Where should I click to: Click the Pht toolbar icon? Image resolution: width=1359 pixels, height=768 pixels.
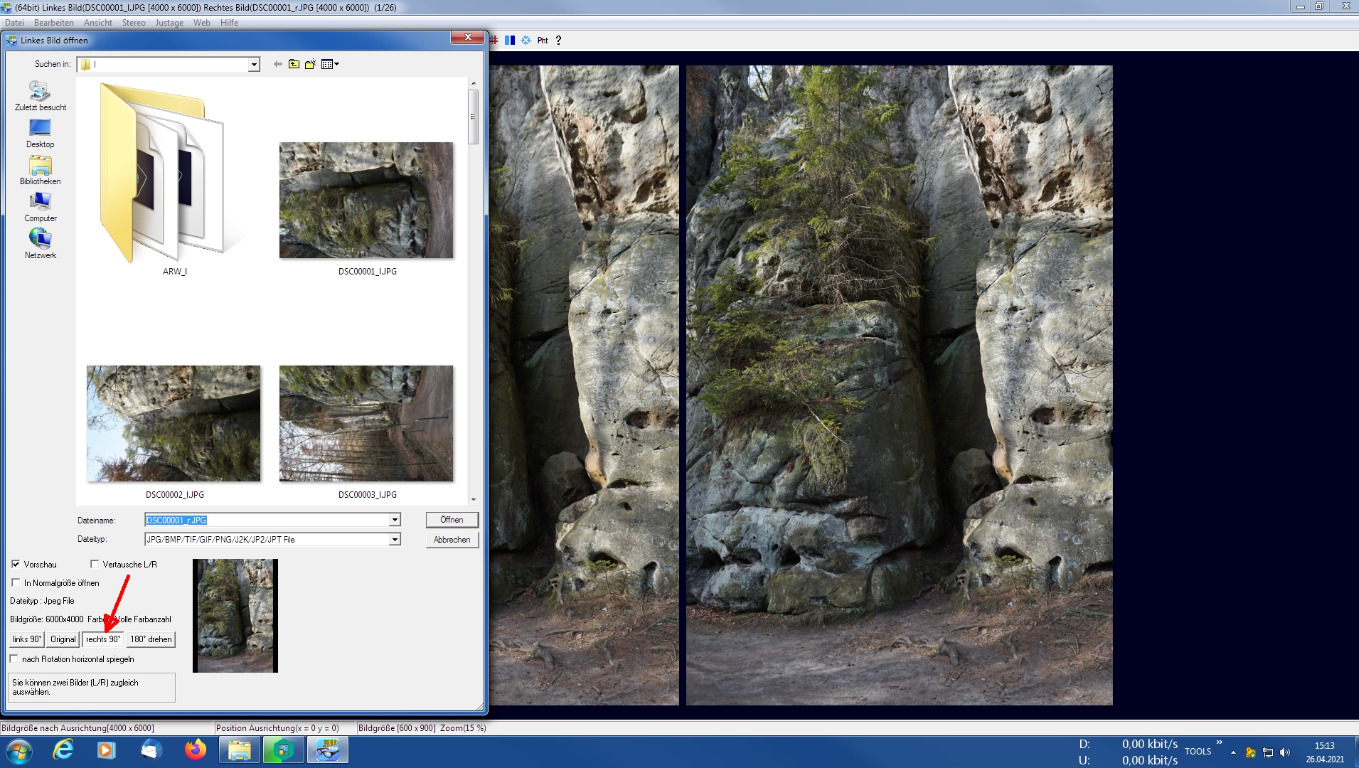(542, 40)
